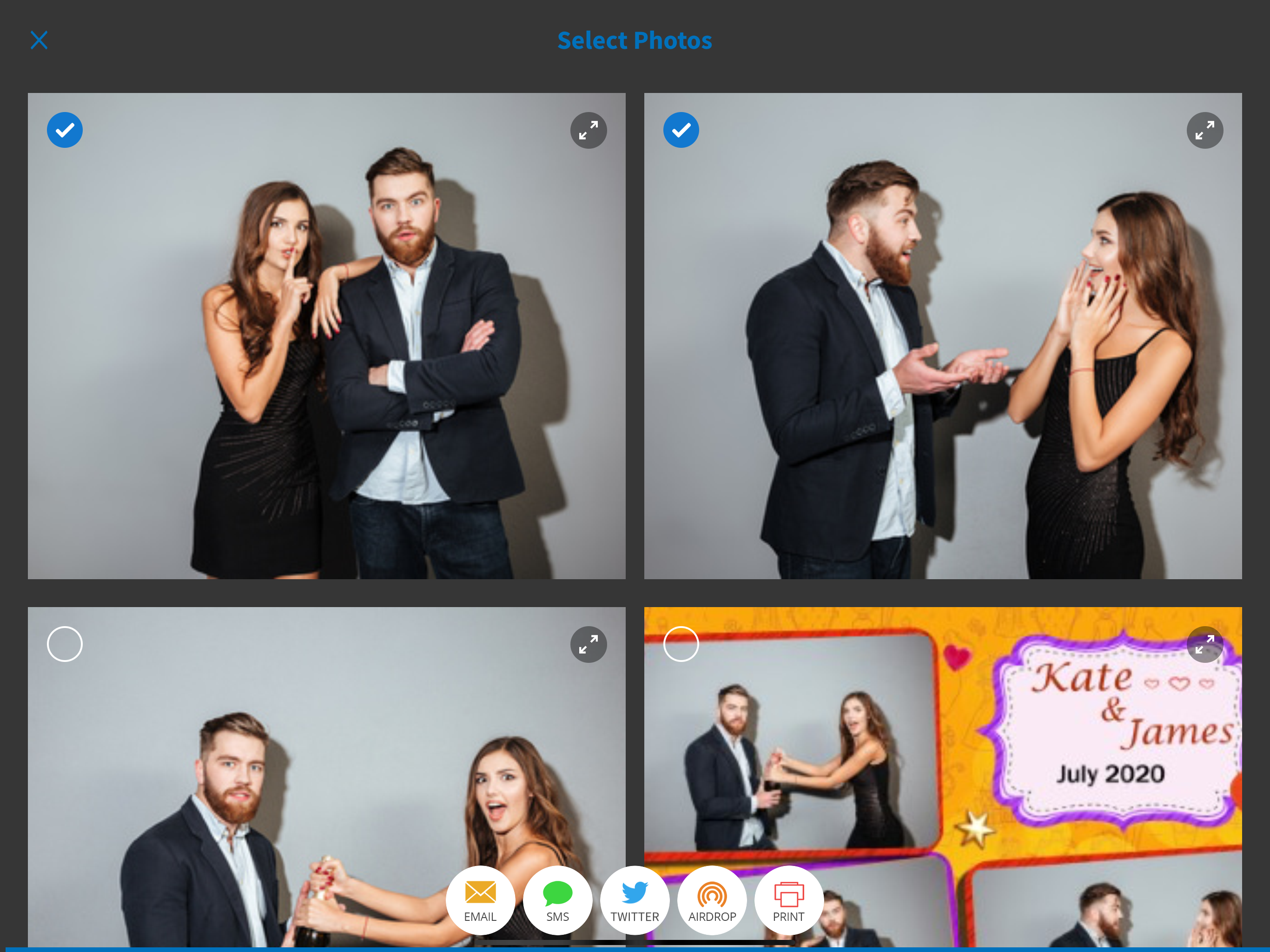Click the top-right checkmark selection

[680, 129]
